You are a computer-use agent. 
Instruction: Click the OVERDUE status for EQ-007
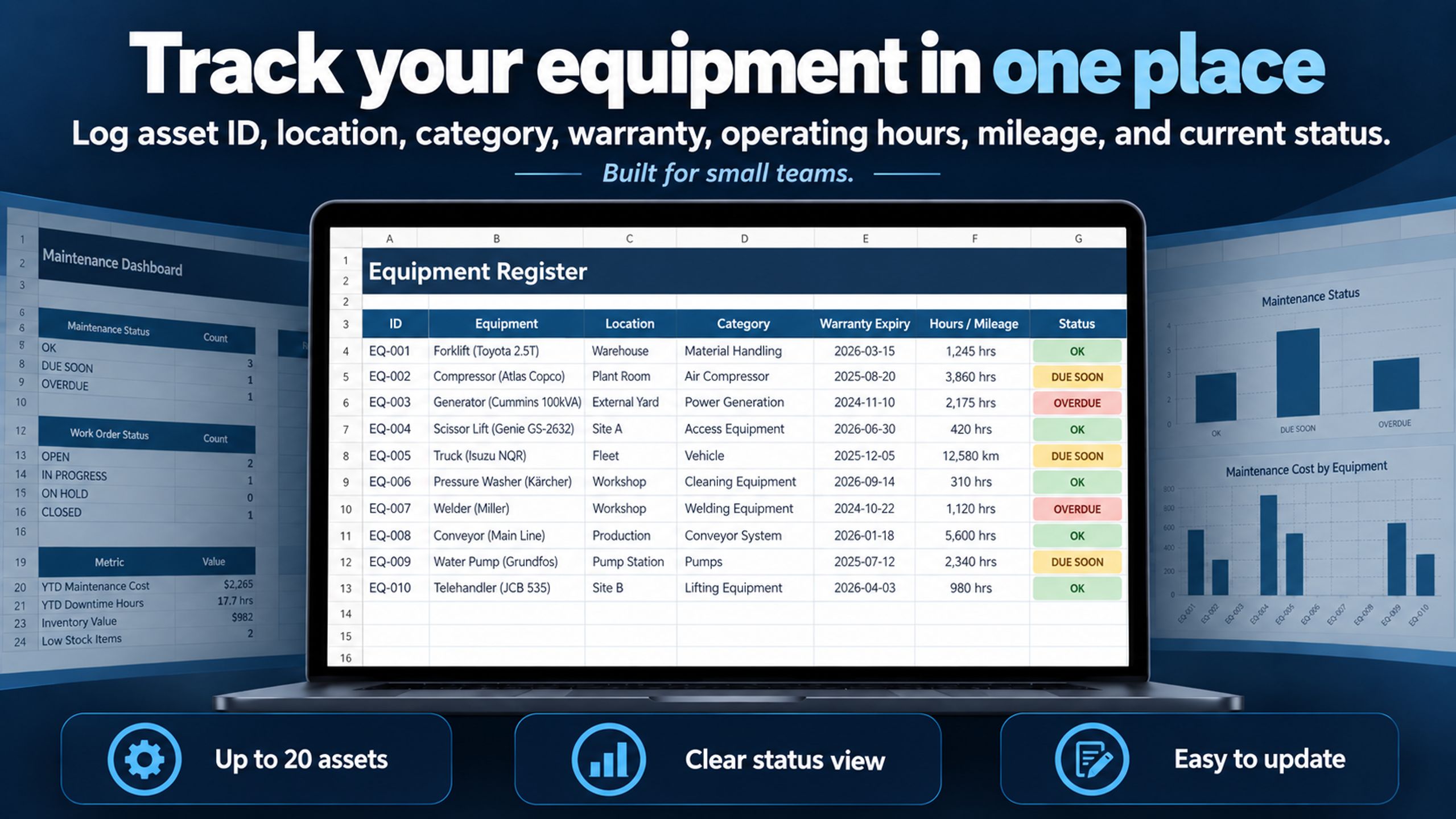coord(1077,509)
